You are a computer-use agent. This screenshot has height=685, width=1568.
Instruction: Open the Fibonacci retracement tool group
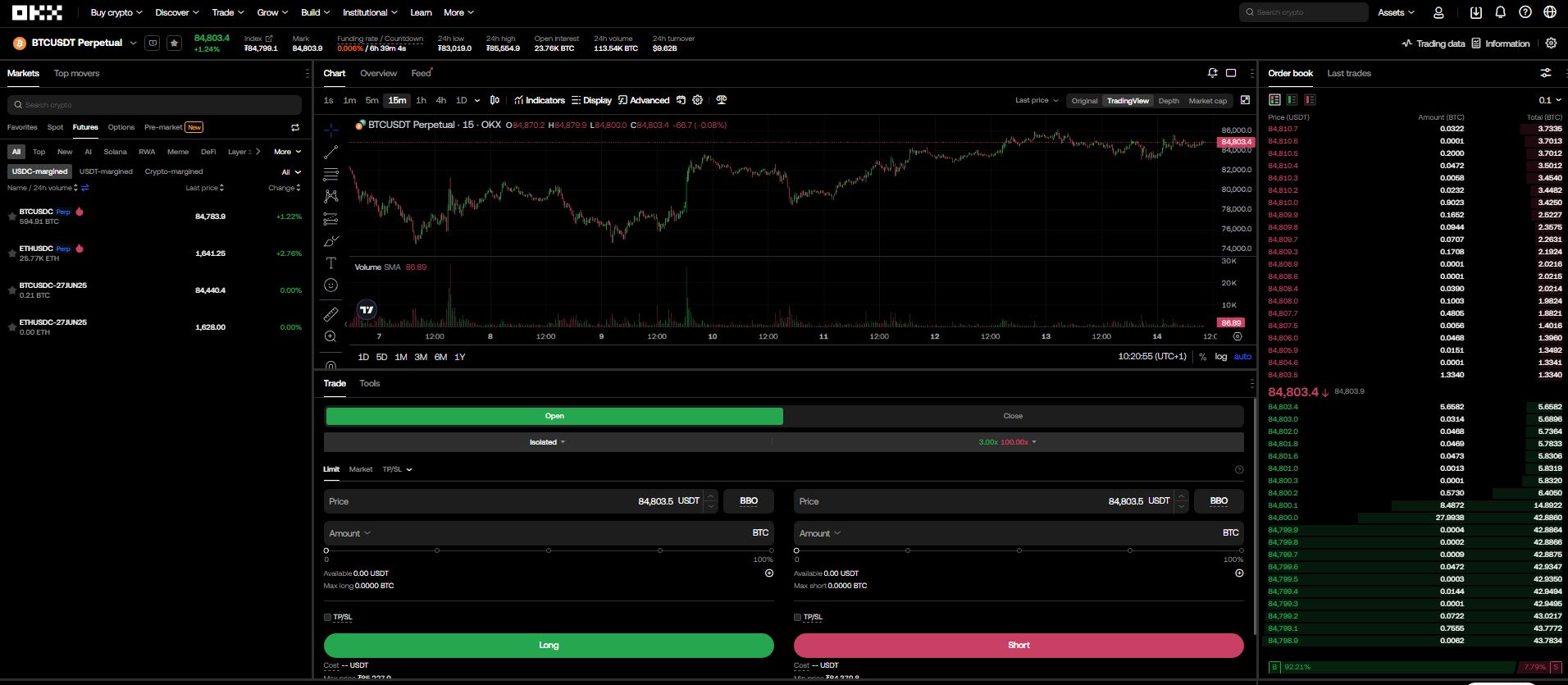tap(330, 175)
